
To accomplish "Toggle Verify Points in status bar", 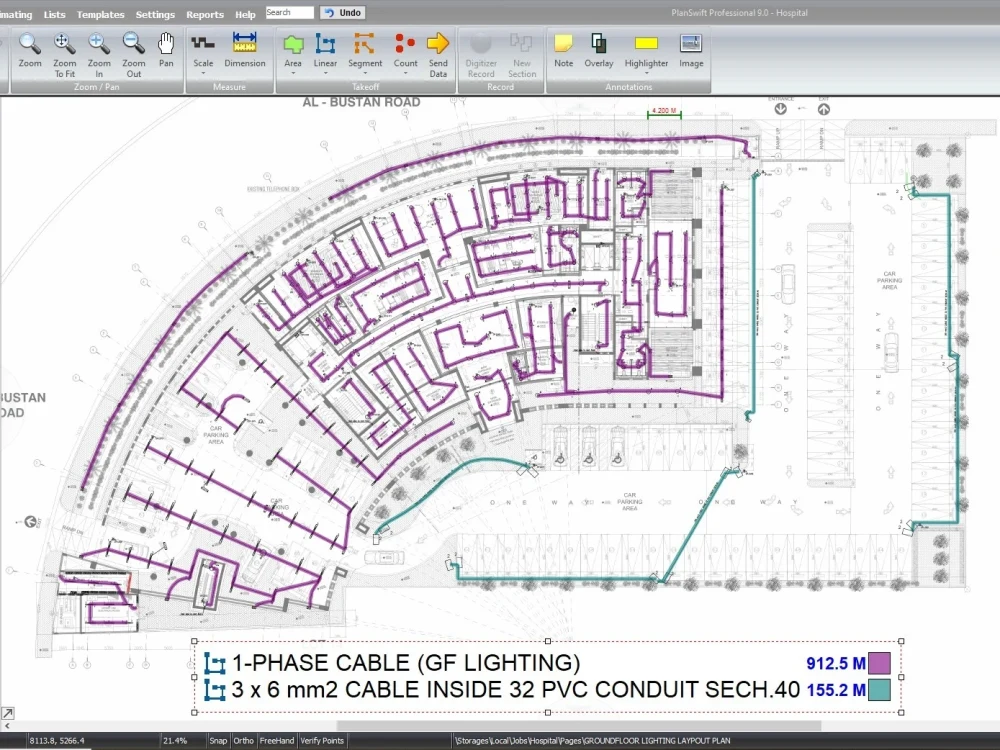I will (x=322, y=740).
